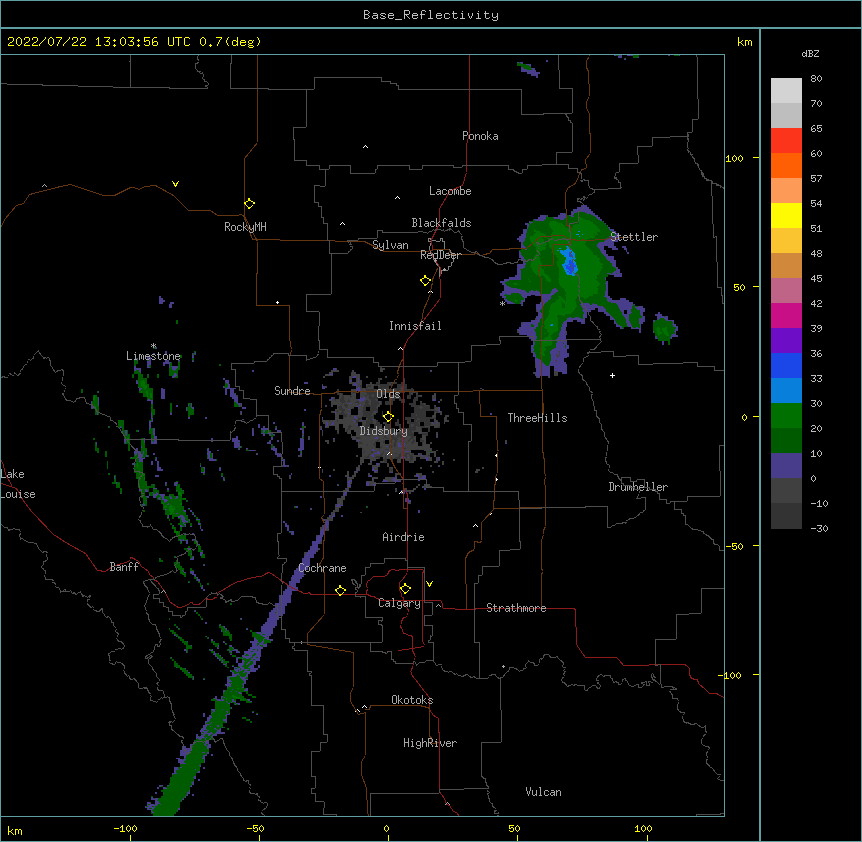Click the yellow V marker in the northwest area
Viewport: 862px width, 842px height.
(x=175, y=184)
